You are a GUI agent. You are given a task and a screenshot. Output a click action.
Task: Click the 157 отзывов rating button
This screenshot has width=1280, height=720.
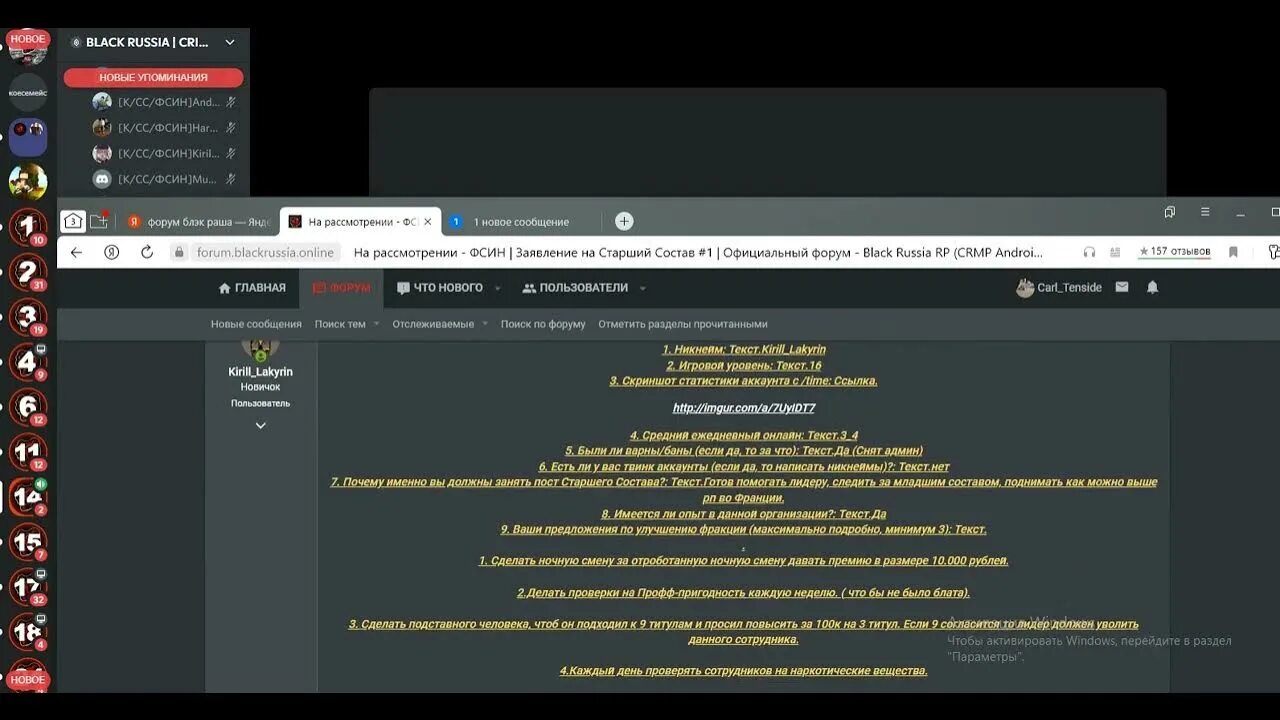point(1174,252)
